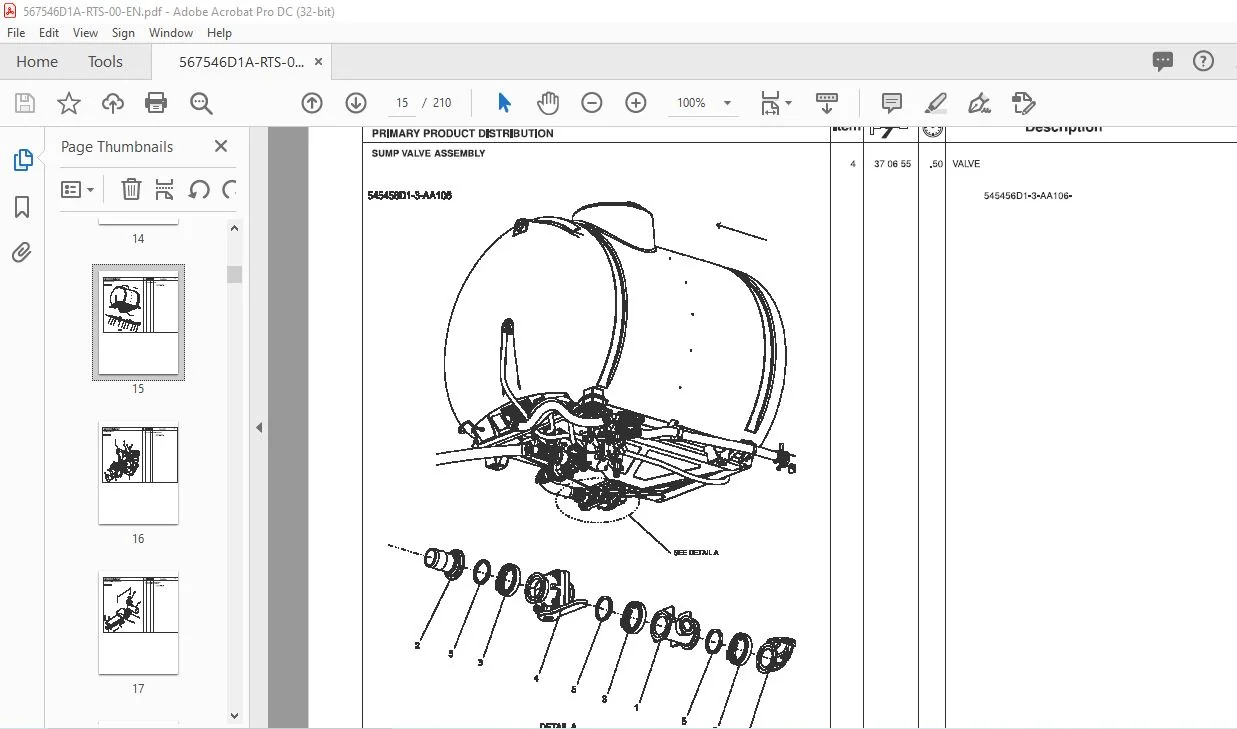Image resolution: width=1237 pixels, height=729 pixels.
Task: Activate the Hand pan tool
Action: pyautogui.click(x=548, y=103)
